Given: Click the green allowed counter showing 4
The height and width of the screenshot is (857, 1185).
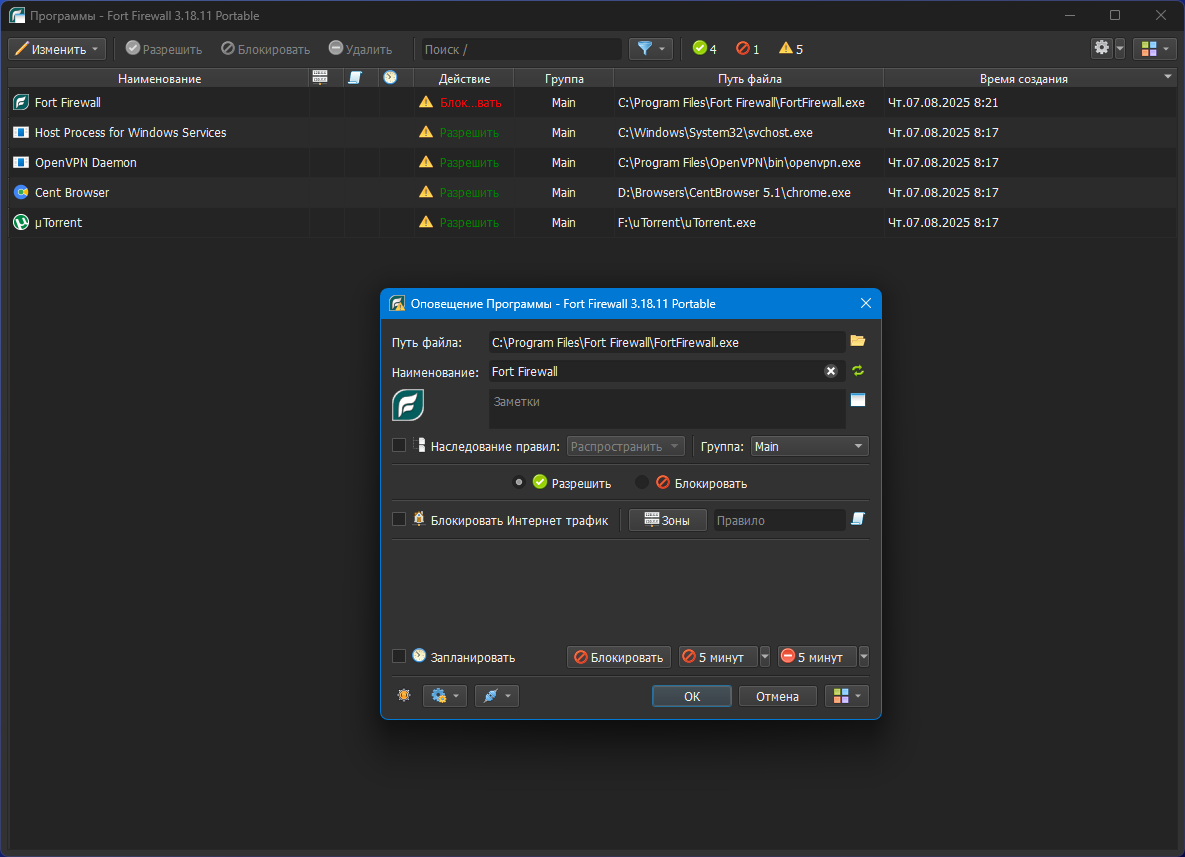Looking at the screenshot, I should [704, 49].
